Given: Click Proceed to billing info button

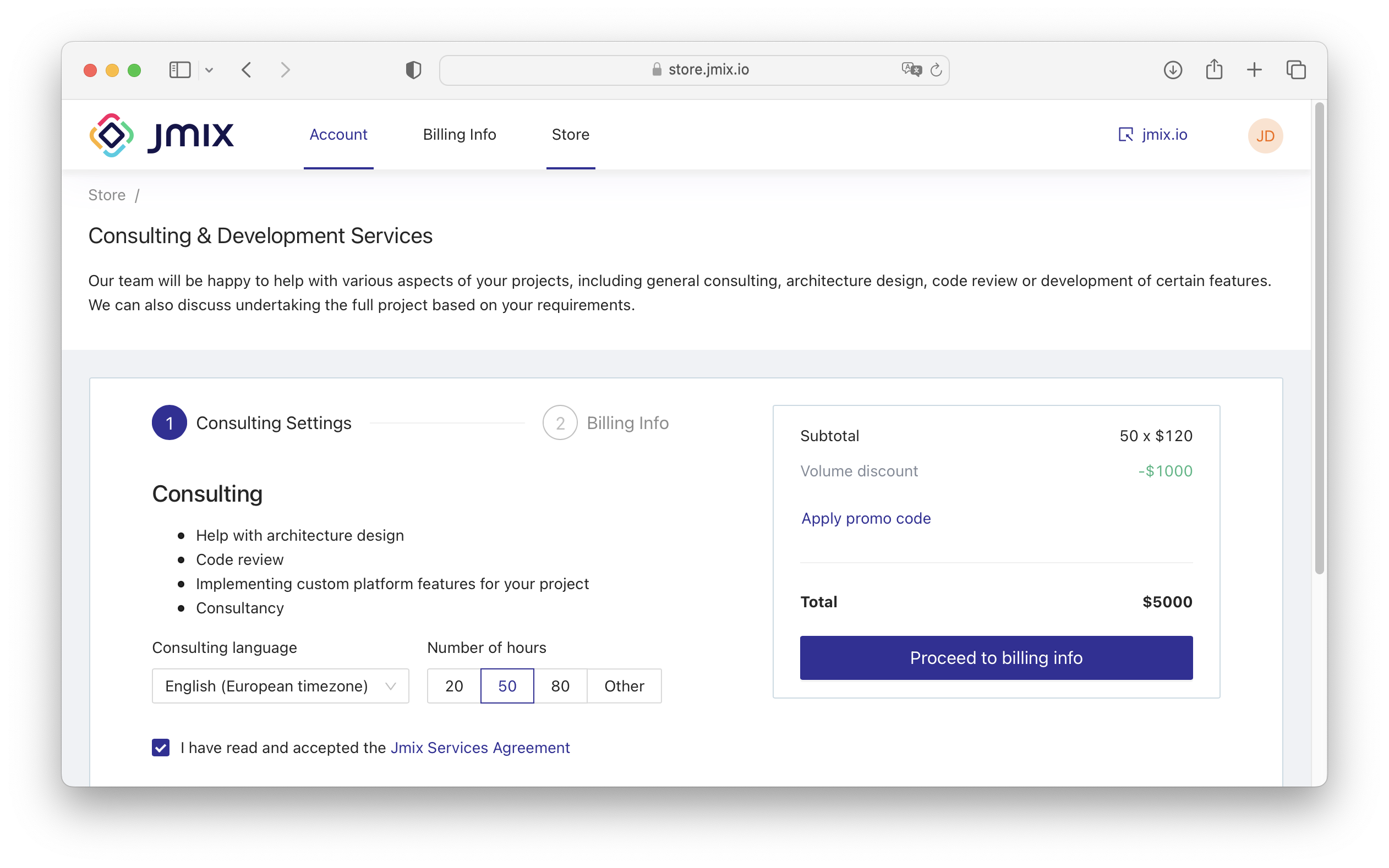Looking at the screenshot, I should click(996, 658).
